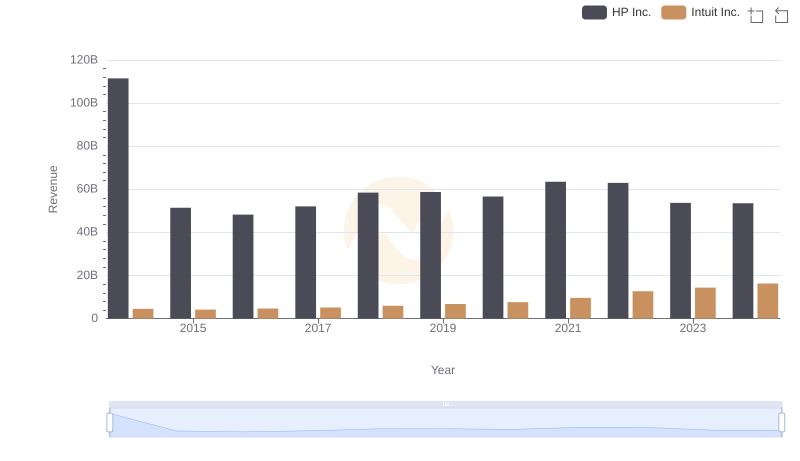Click the HP Inc. bar for 2019
Image resolution: width=800 pixels, height=461 pixels.
pos(431,255)
